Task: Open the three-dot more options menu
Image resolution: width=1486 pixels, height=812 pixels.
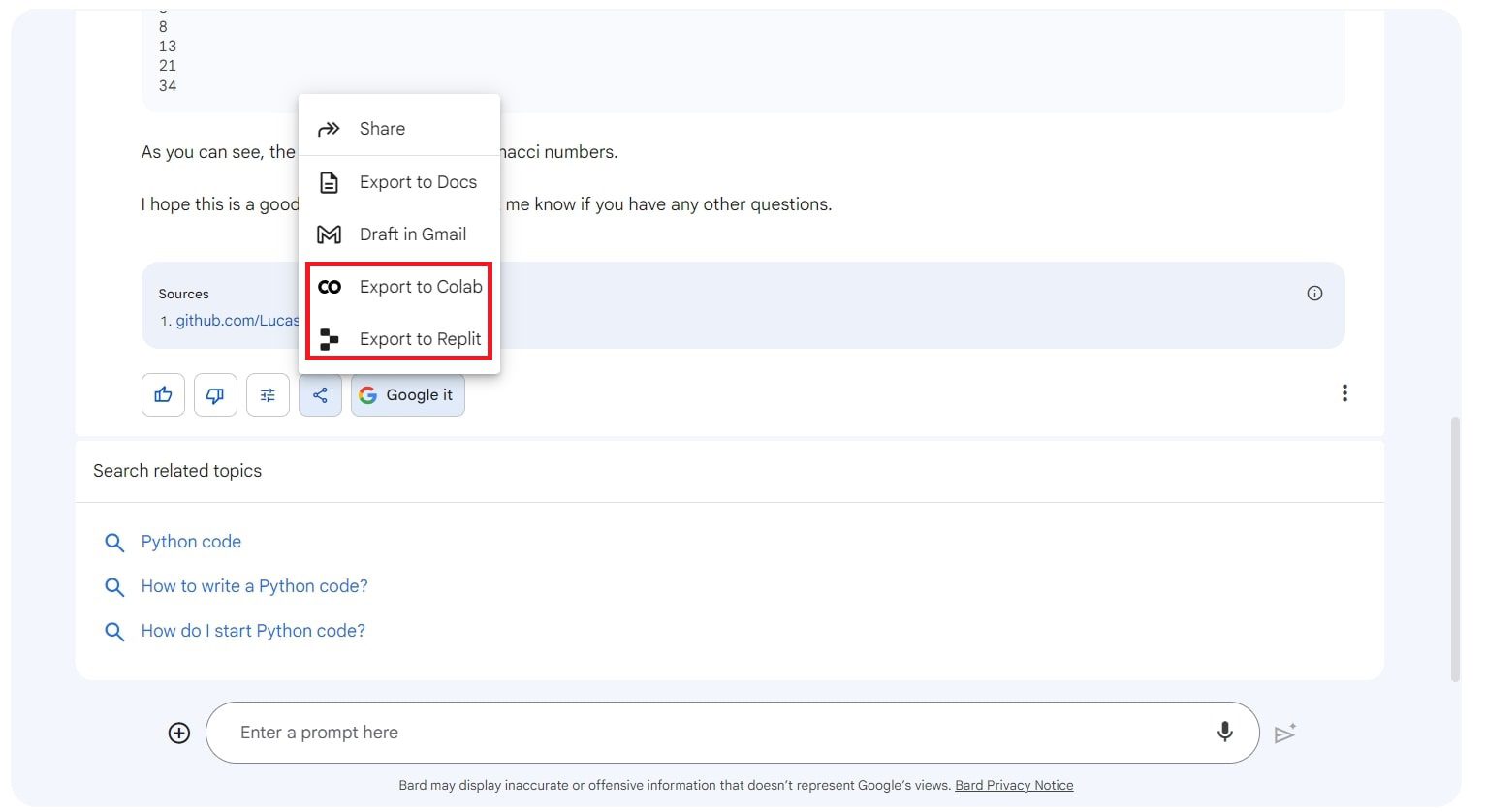Action: pos(1344,393)
